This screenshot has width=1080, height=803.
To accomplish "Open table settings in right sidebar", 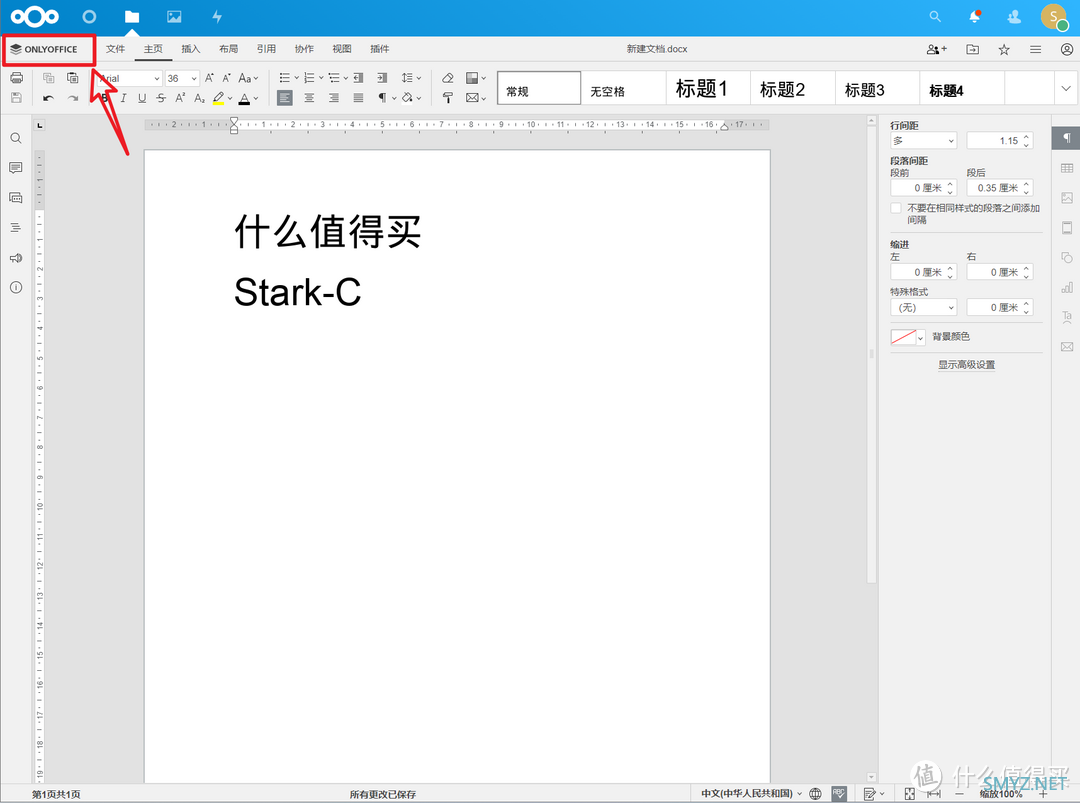I will point(1067,168).
